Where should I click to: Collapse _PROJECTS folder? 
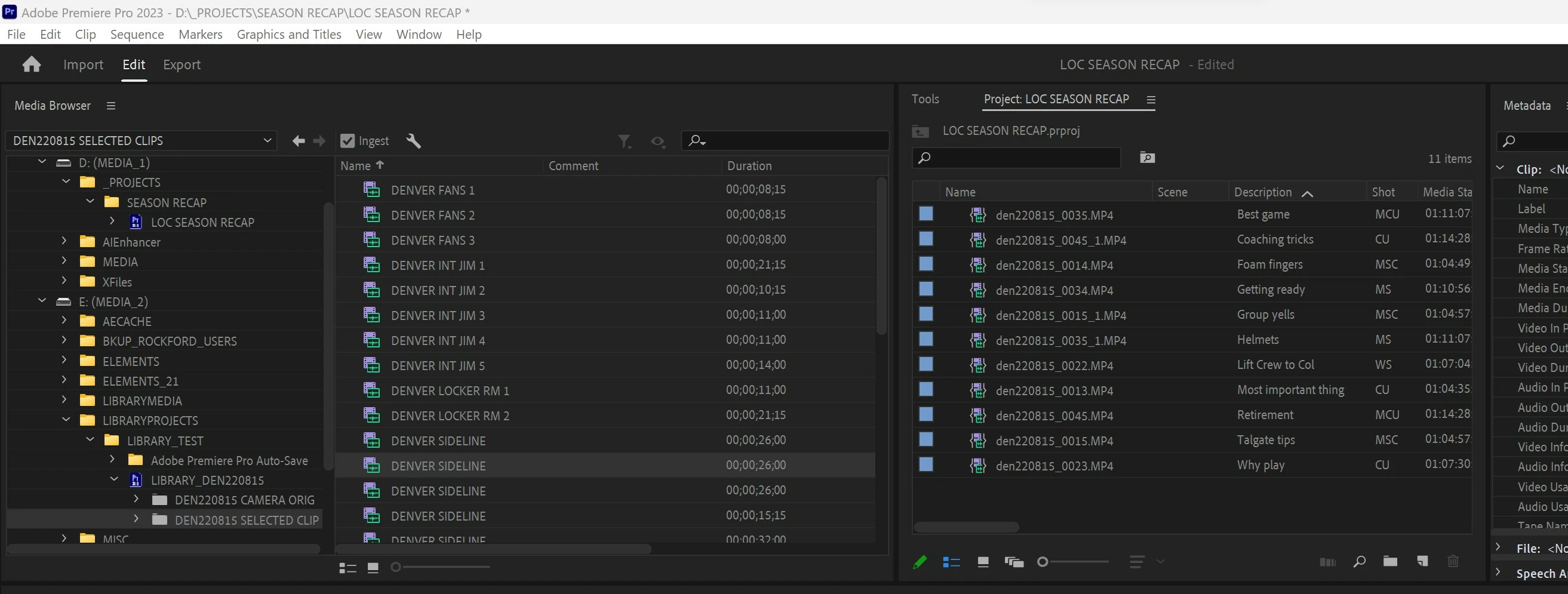[x=66, y=181]
